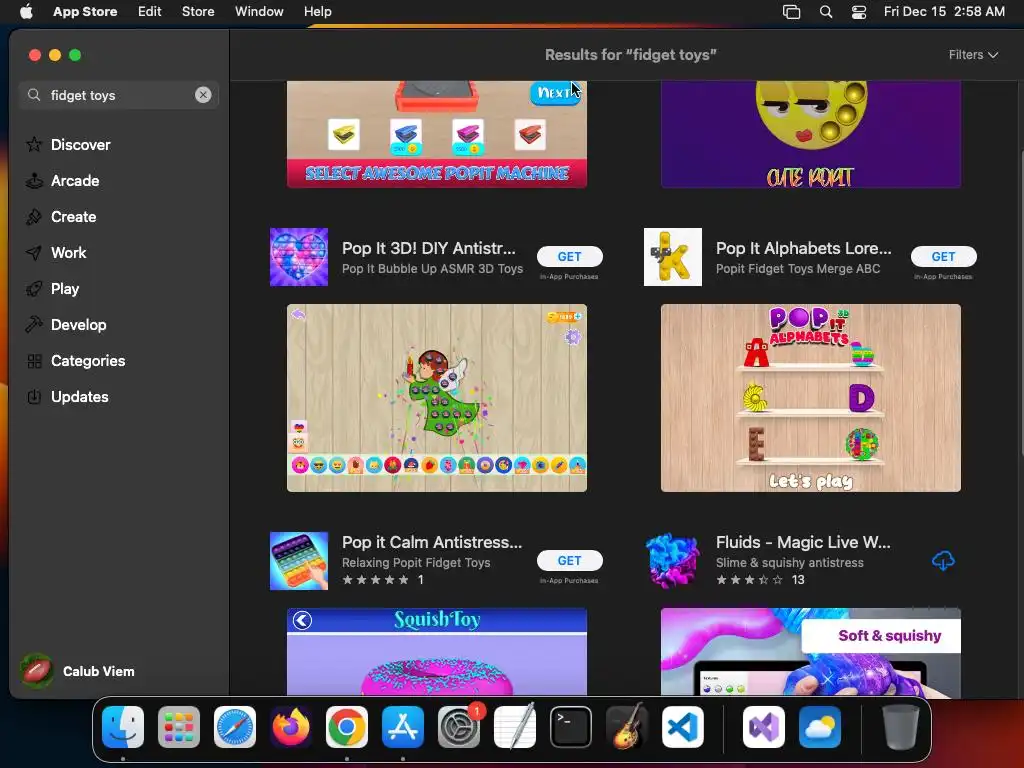Get Pop it Calm Antistress app
The height and width of the screenshot is (768, 1024).
point(569,560)
